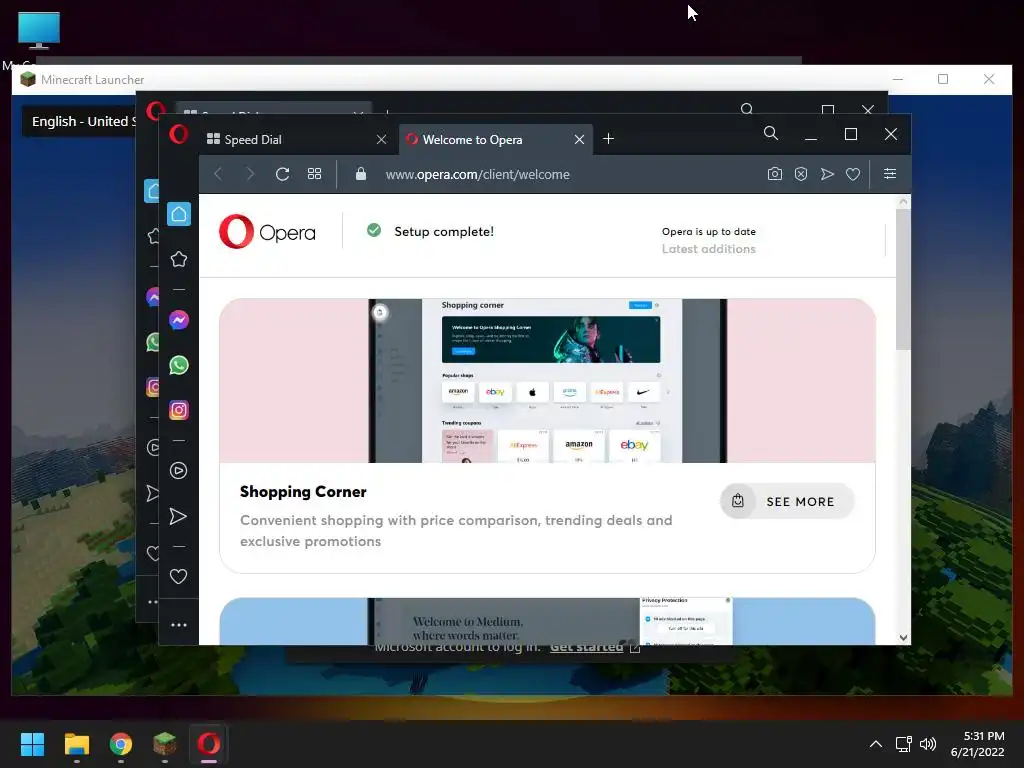
Task: Click Get started link in Minecraft Launcher
Action: click(586, 648)
